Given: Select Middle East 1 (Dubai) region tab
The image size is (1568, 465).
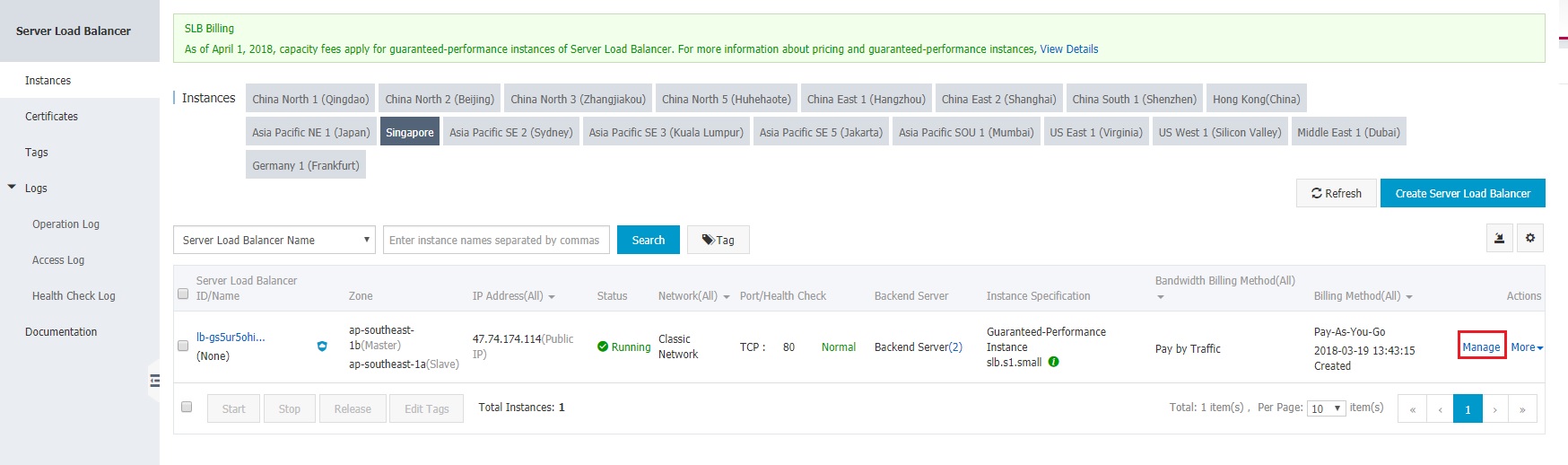Looking at the screenshot, I should click(1349, 132).
